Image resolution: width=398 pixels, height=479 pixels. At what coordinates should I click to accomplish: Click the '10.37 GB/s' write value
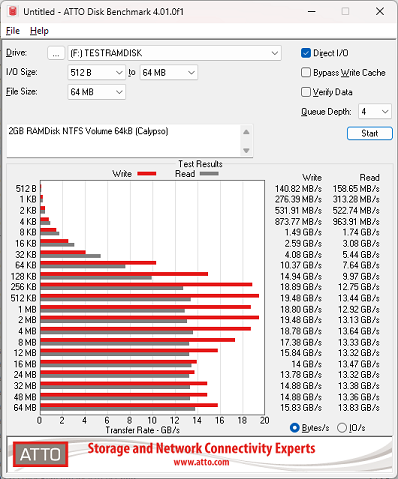301,265
